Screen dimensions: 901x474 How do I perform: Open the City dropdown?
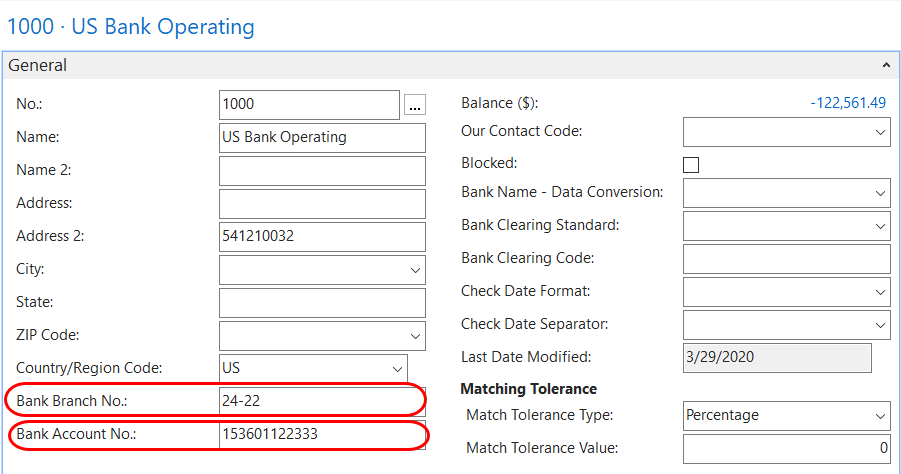(x=415, y=270)
